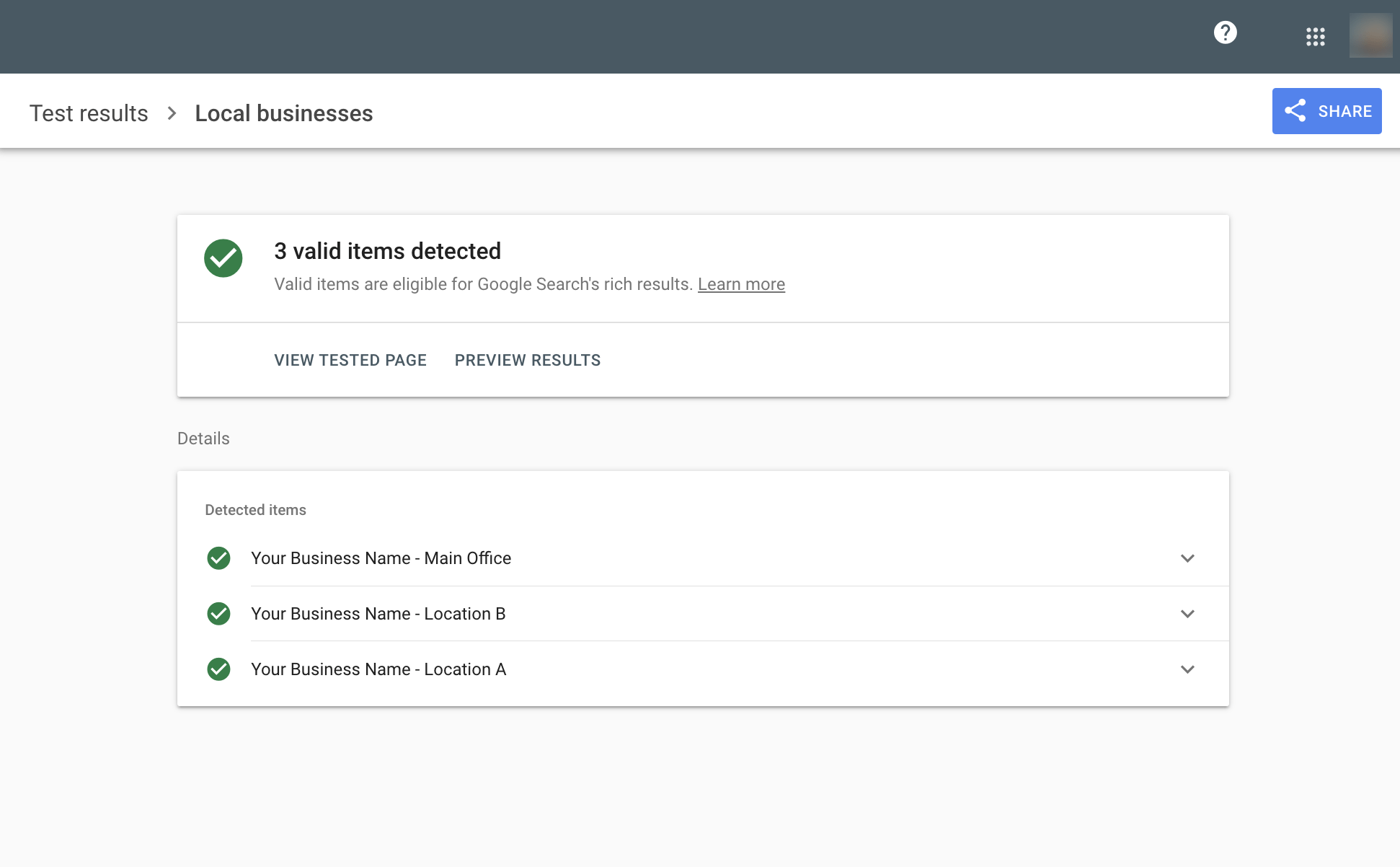Click the 3 valid items detected heading
This screenshot has height=867, width=1400.
pyautogui.click(x=387, y=251)
